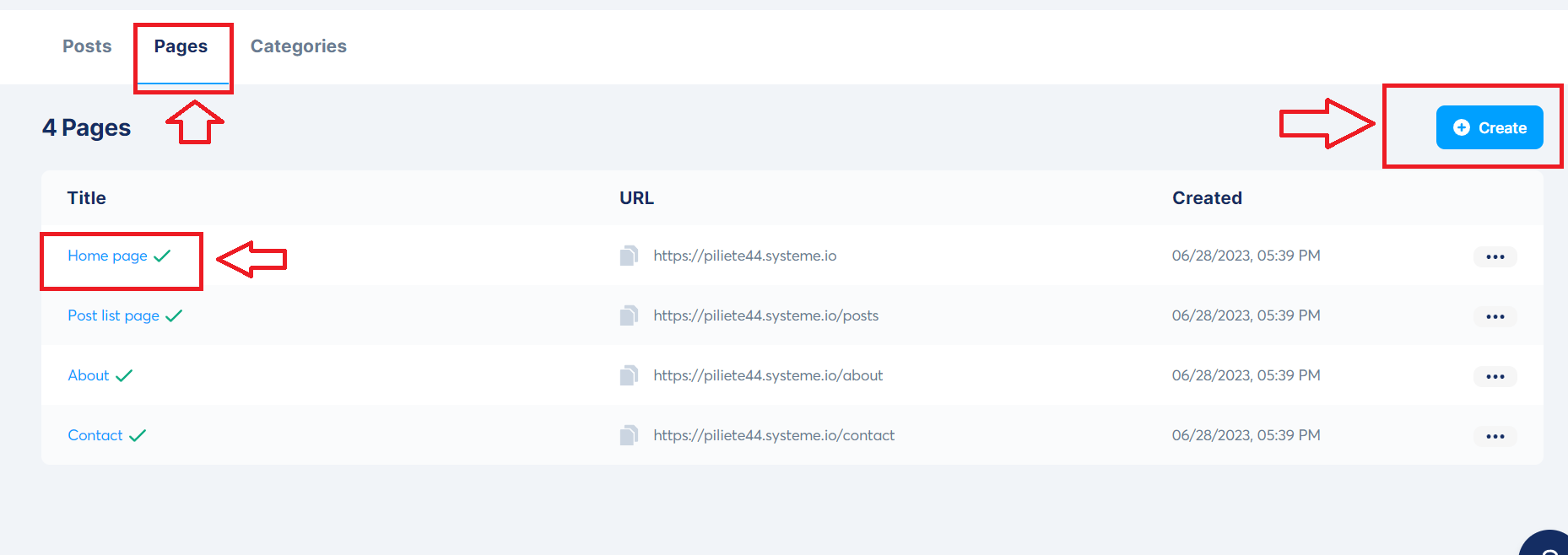The width and height of the screenshot is (1568, 555).
Task: Copy the about URL icon
Action: coord(629,375)
